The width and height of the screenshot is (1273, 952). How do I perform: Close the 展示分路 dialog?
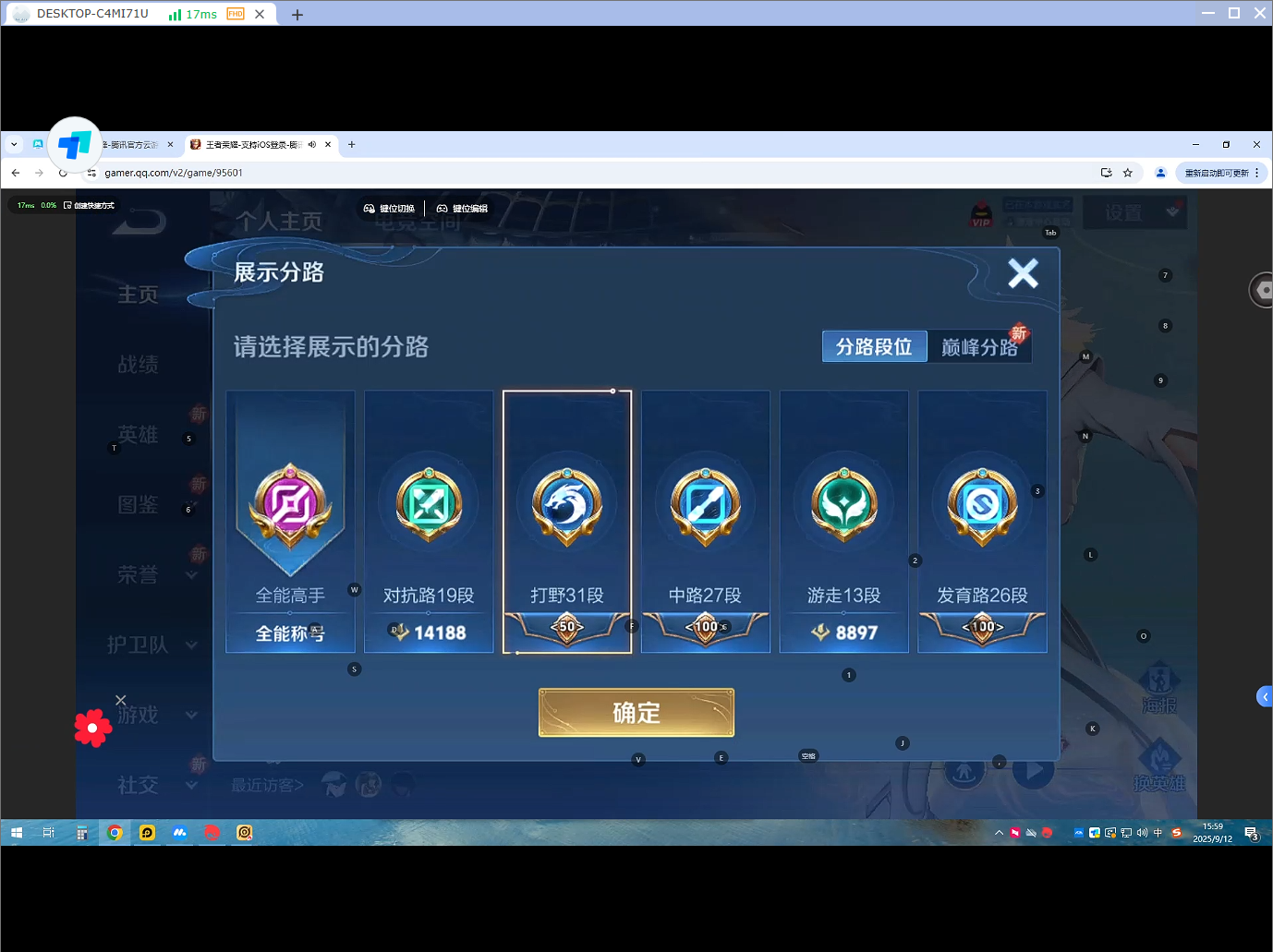(x=1023, y=273)
